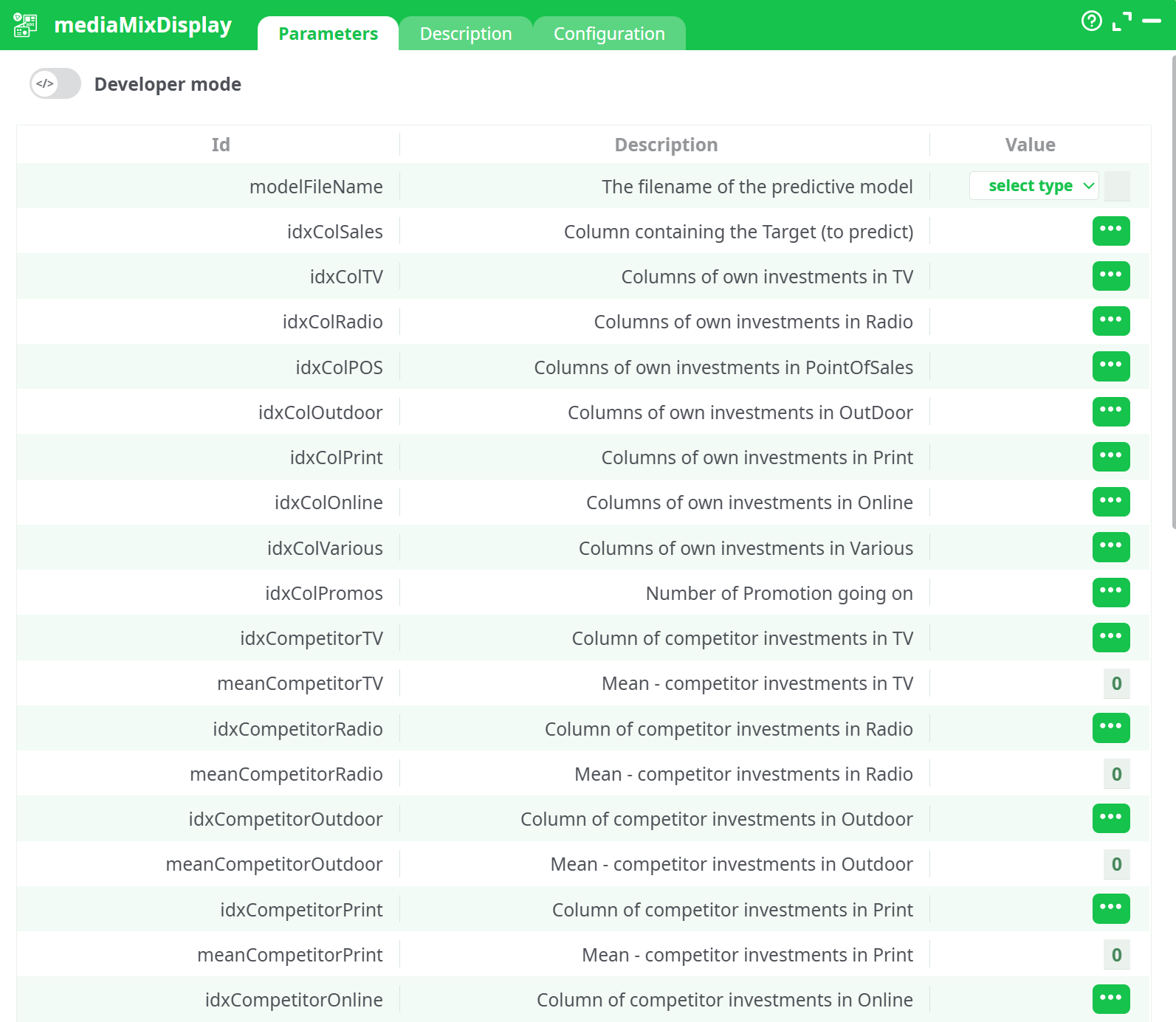This screenshot has height=1022, width=1176.
Task: Select the Parameters tab
Action: click(328, 34)
